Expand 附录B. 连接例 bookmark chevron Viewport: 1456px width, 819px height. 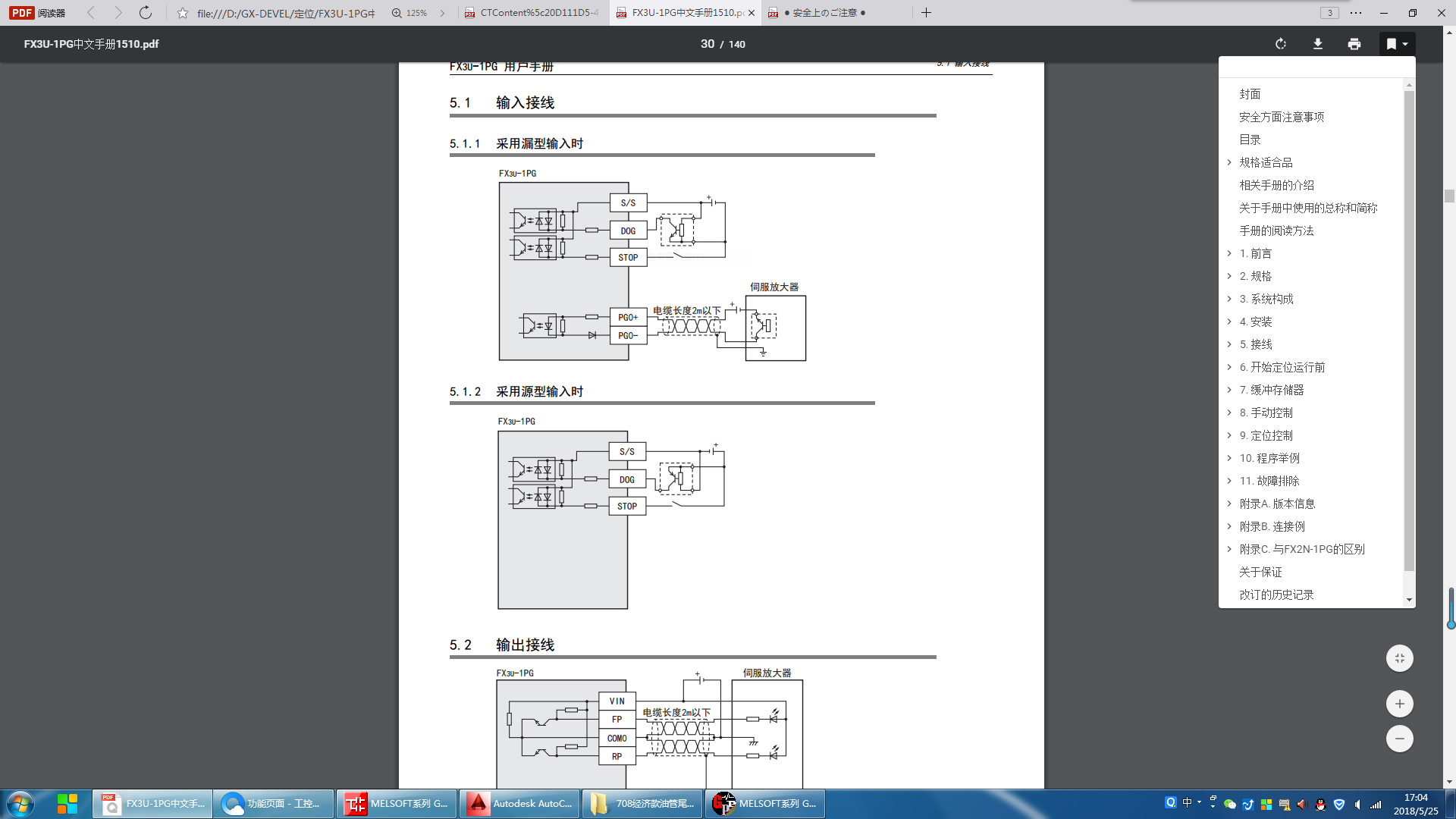pos(1229,526)
